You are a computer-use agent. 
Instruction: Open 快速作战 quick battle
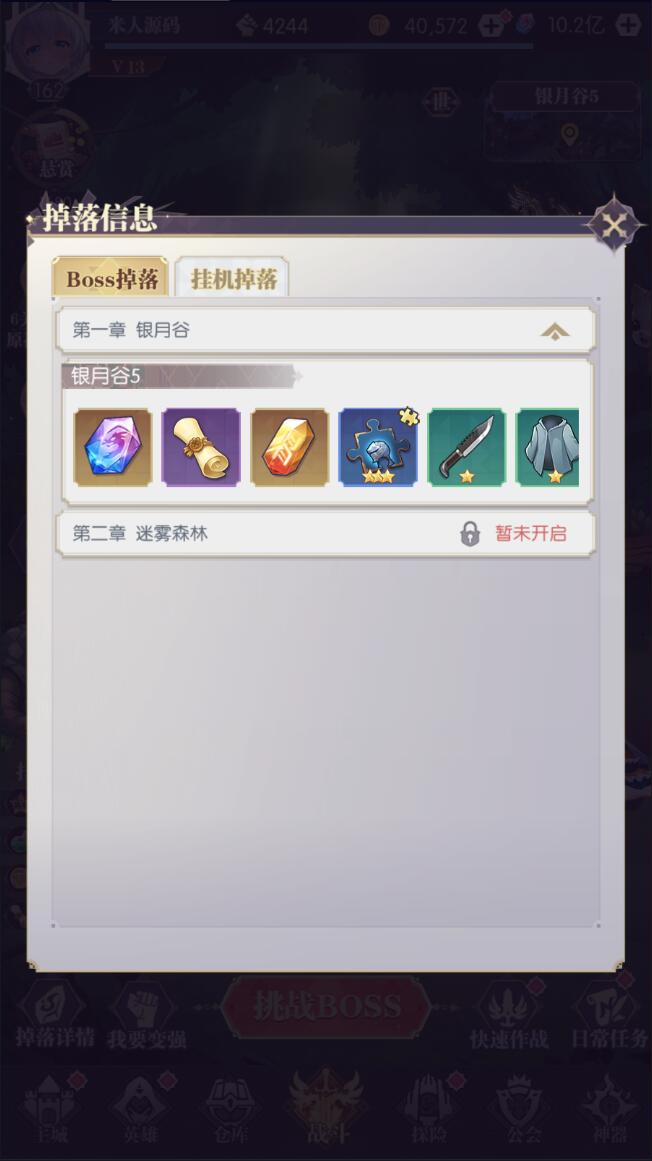coord(509,1015)
